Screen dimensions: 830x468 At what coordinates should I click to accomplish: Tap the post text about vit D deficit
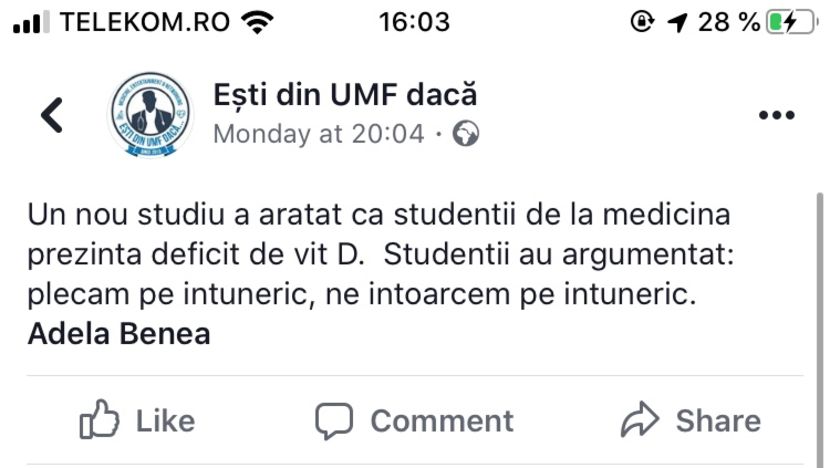point(380,256)
